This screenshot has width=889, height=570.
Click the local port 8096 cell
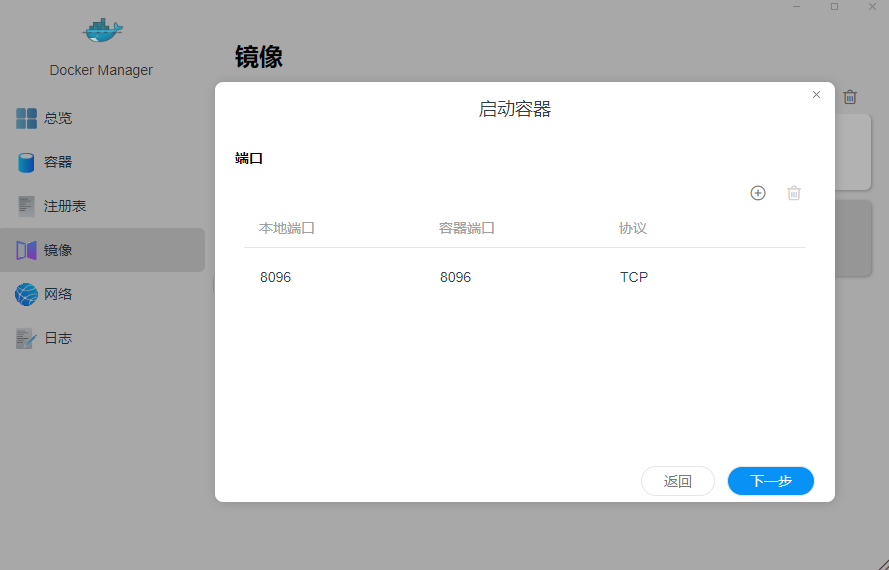pos(276,277)
